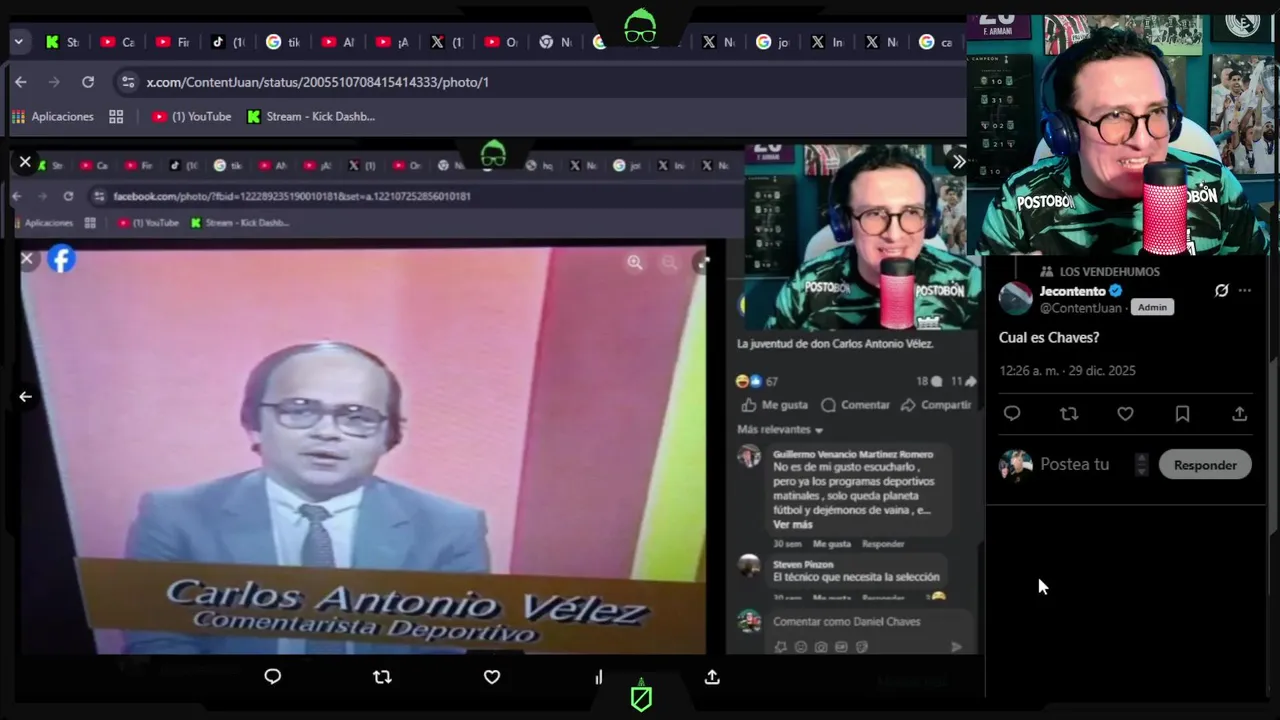This screenshot has width=1280, height=720.
Task: Open the three-dot more menu on tweet
Action: [x=1245, y=291]
